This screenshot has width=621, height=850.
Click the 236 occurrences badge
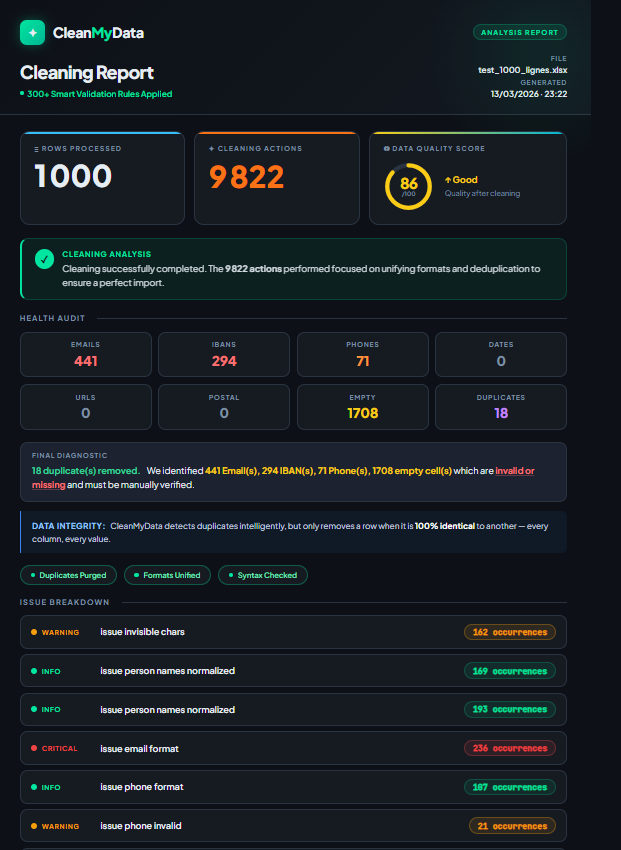pos(510,748)
